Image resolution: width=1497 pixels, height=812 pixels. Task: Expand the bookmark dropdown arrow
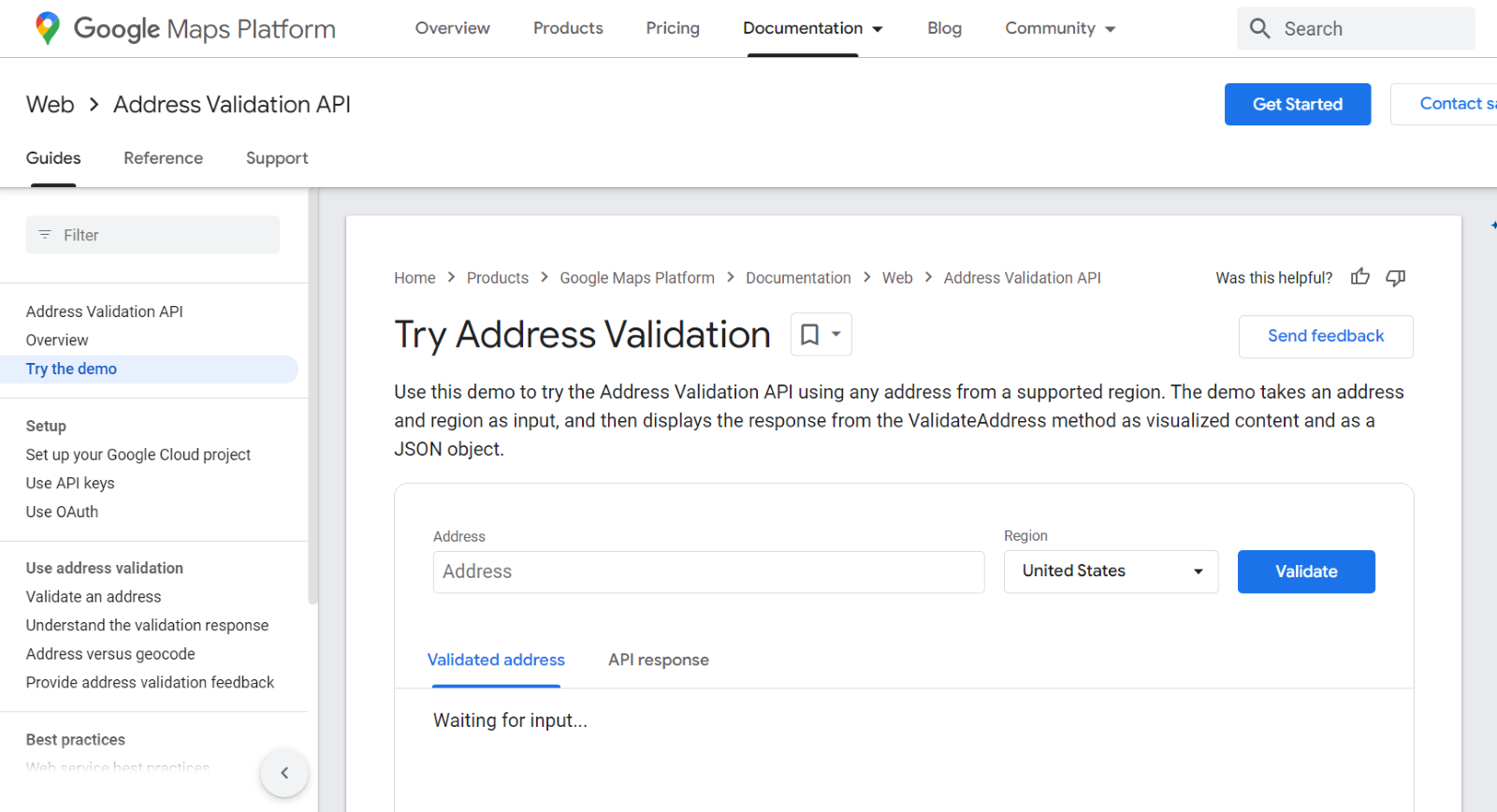(836, 334)
